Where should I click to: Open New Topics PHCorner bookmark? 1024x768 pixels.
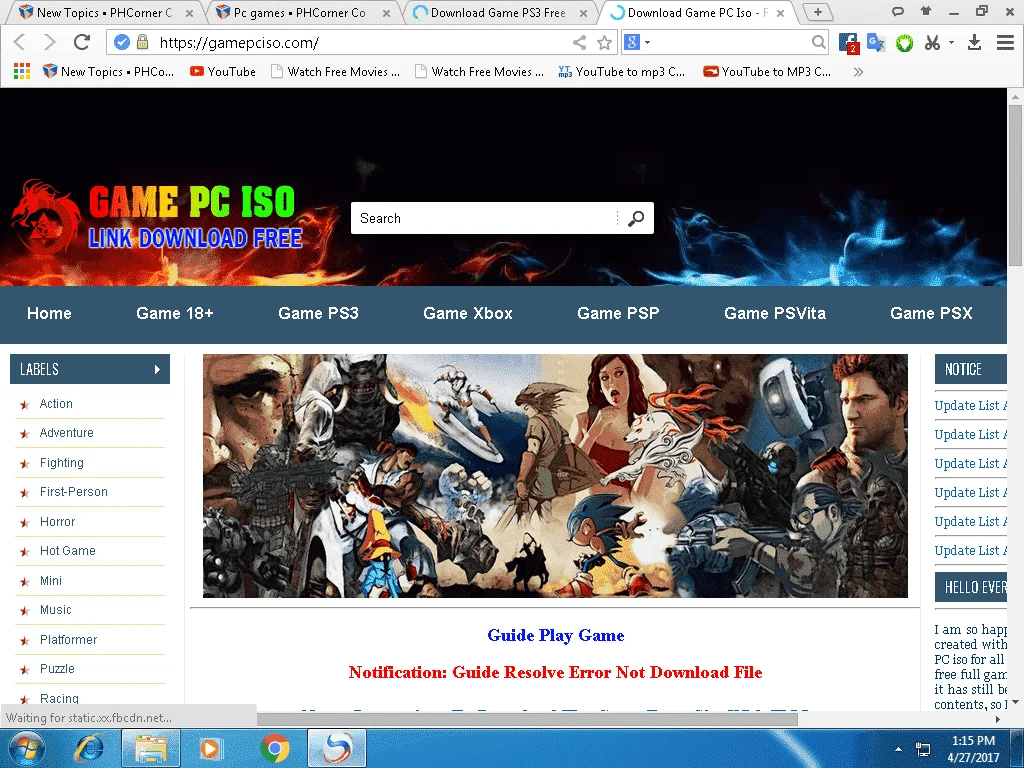tap(108, 72)
